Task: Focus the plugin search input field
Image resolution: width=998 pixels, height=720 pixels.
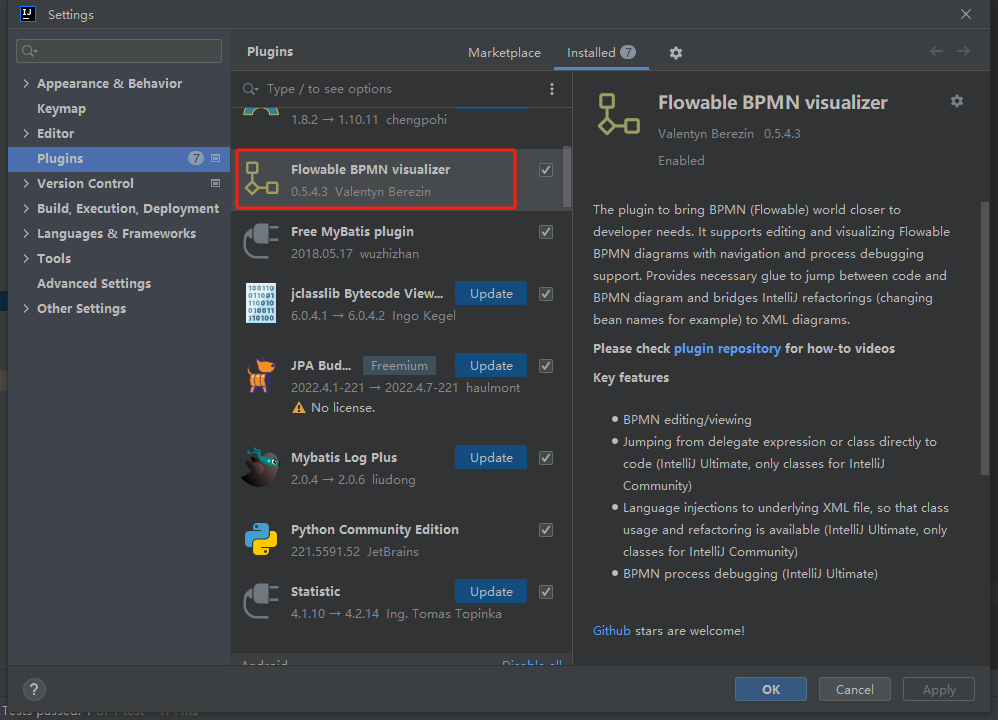Action: click(x=401, y=89)
